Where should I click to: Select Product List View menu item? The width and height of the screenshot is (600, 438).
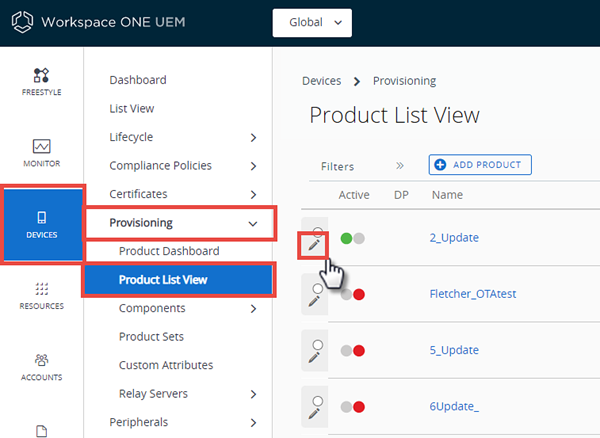point(178,280)
